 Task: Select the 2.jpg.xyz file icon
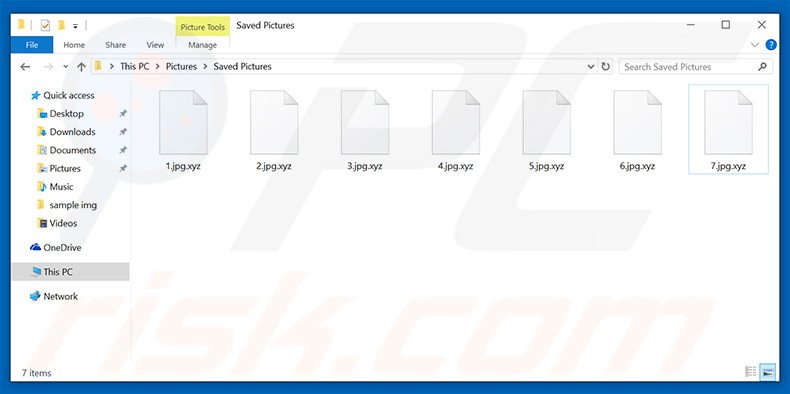[274, 122]
